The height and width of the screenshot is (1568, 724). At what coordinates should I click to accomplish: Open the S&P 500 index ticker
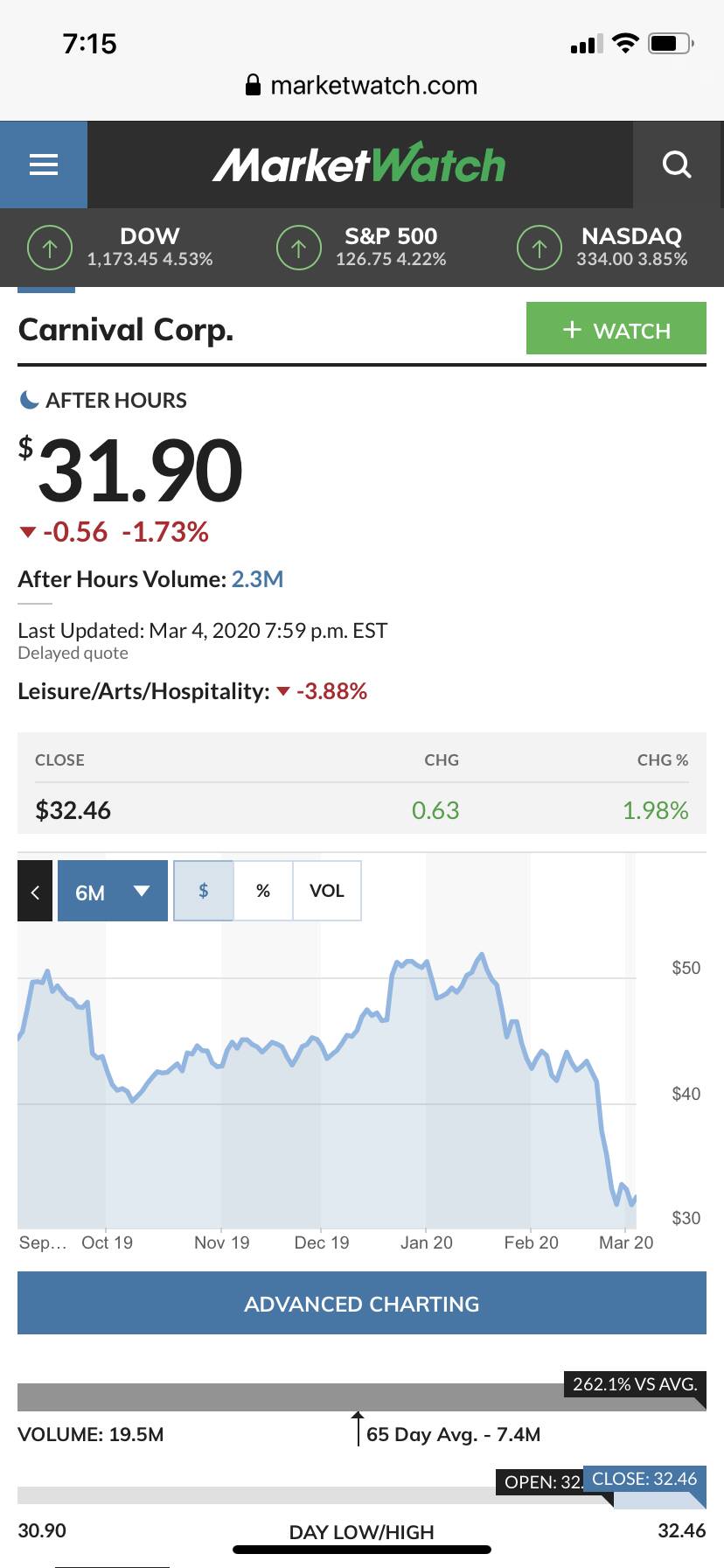tap(391, 248)
